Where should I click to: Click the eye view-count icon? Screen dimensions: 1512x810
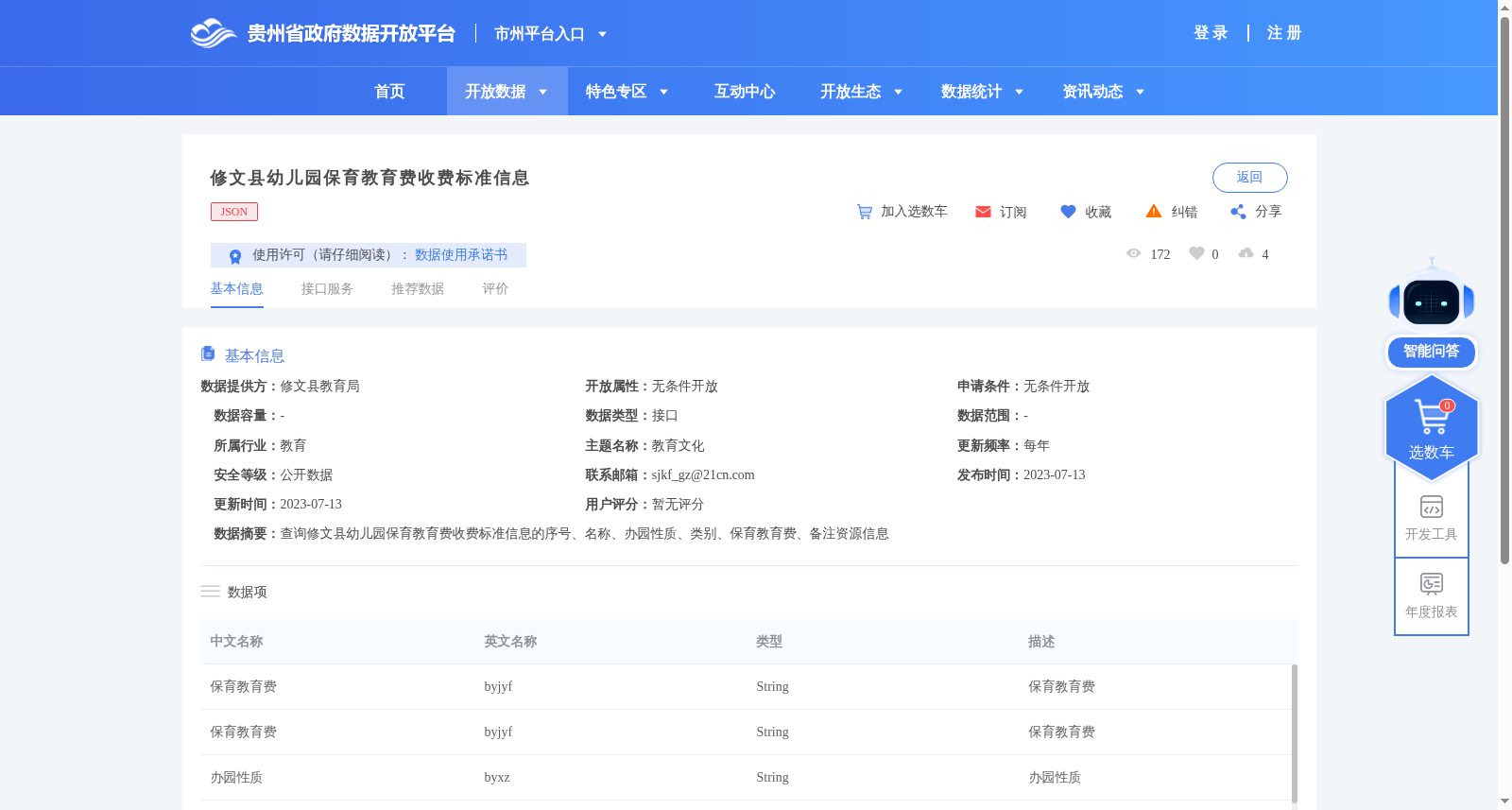click(1134, 253)
